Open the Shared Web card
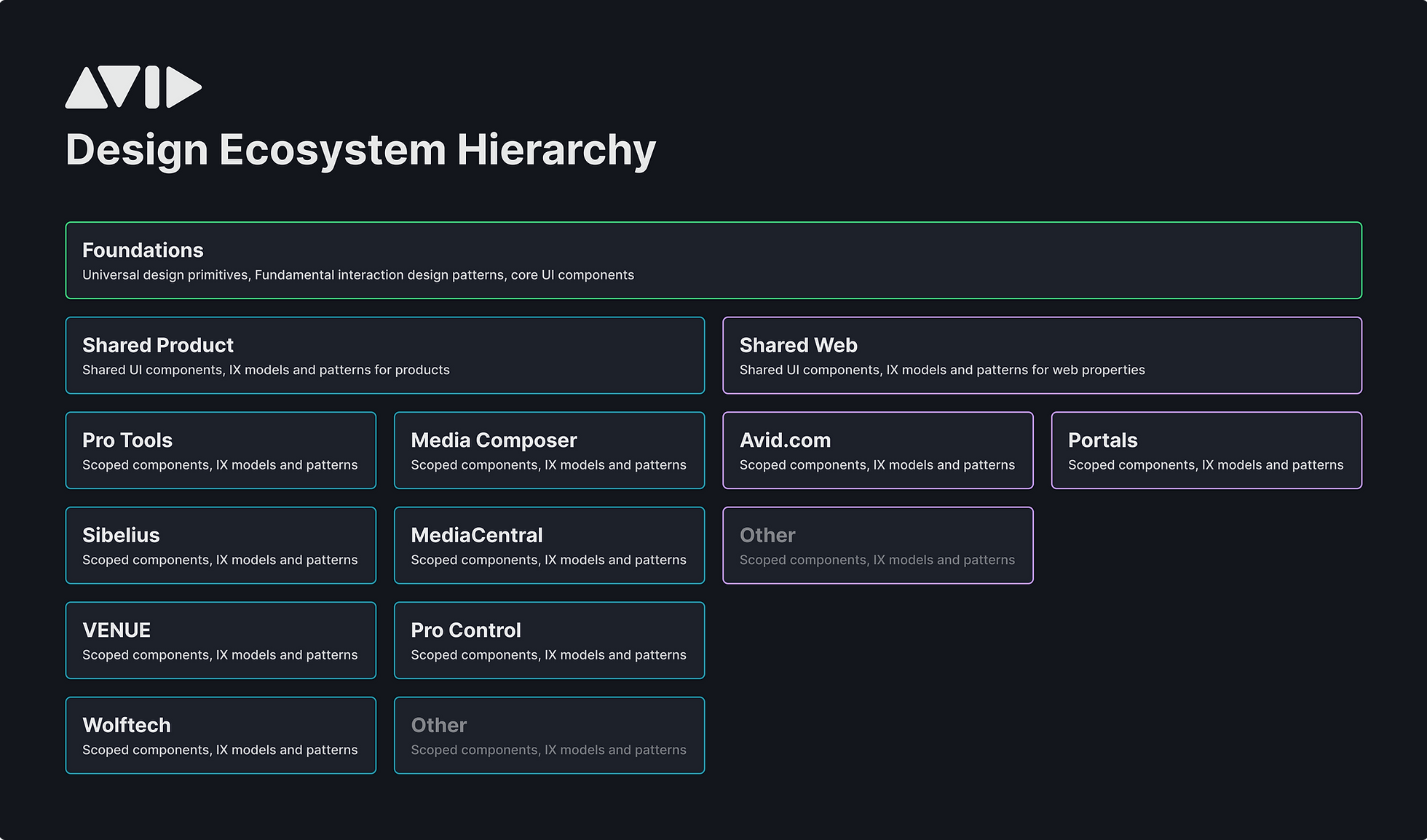Screen dimensions: 1427x840 [1043, 355]
